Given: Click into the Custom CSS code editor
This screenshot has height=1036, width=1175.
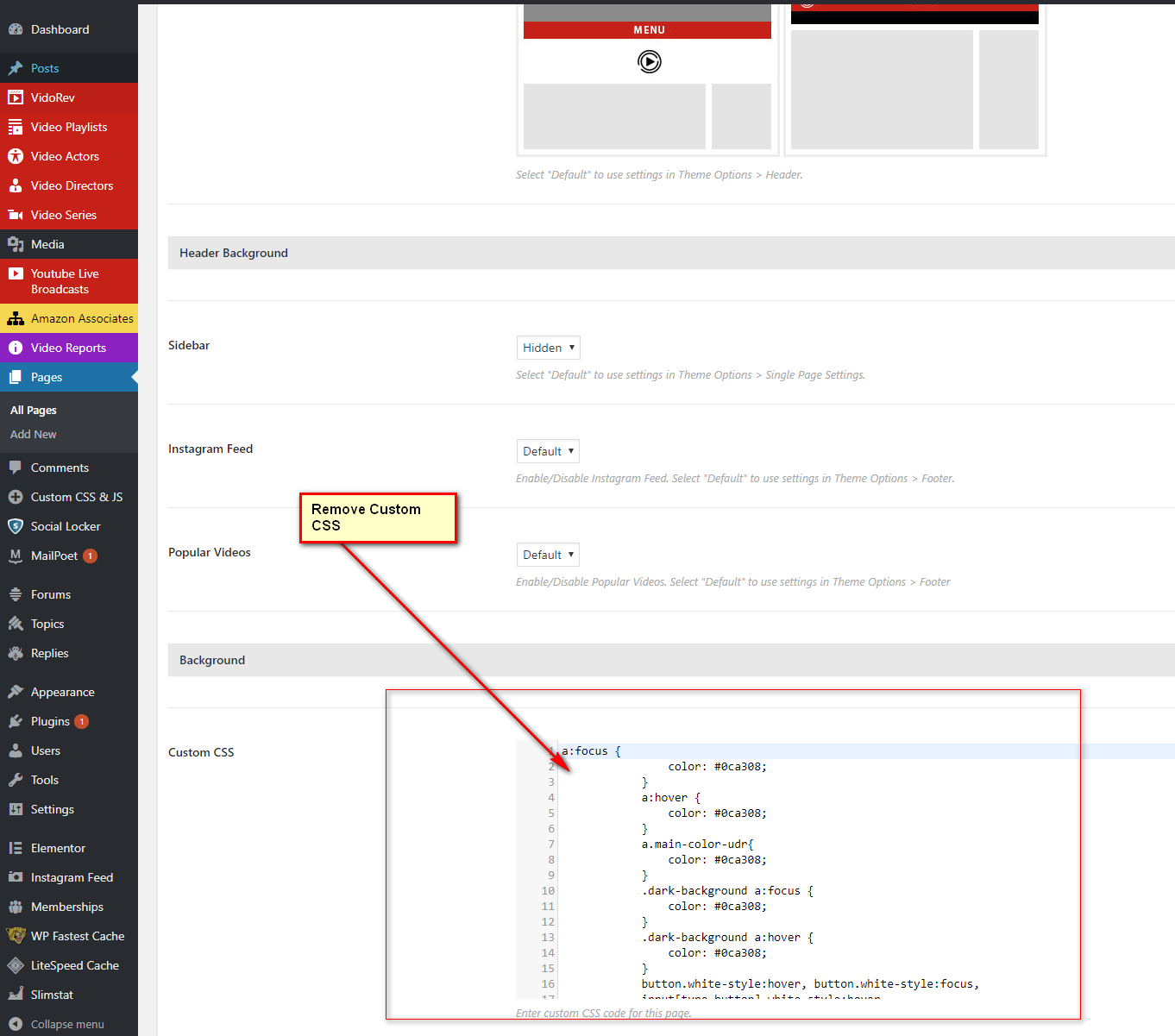Looking at the screenshot, I should pos(776,863).
